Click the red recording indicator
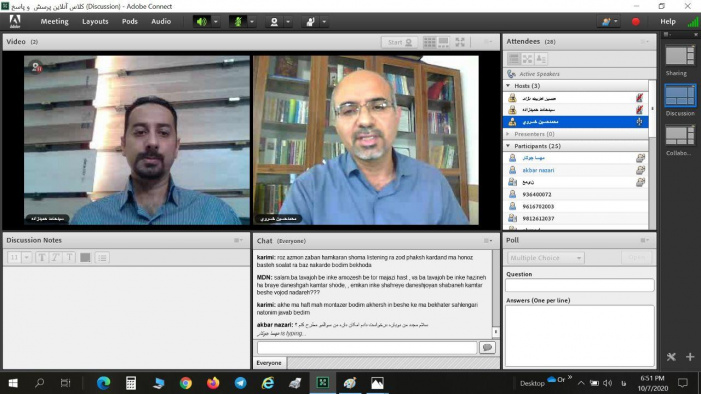The image size is (701, 394). coord(635,21)
